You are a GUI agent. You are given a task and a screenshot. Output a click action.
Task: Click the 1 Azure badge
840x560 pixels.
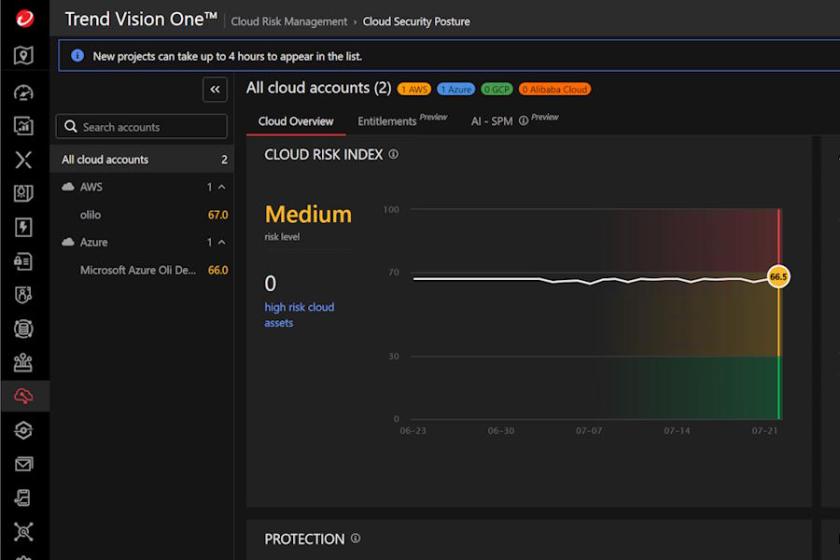click(x=456, y=89)
